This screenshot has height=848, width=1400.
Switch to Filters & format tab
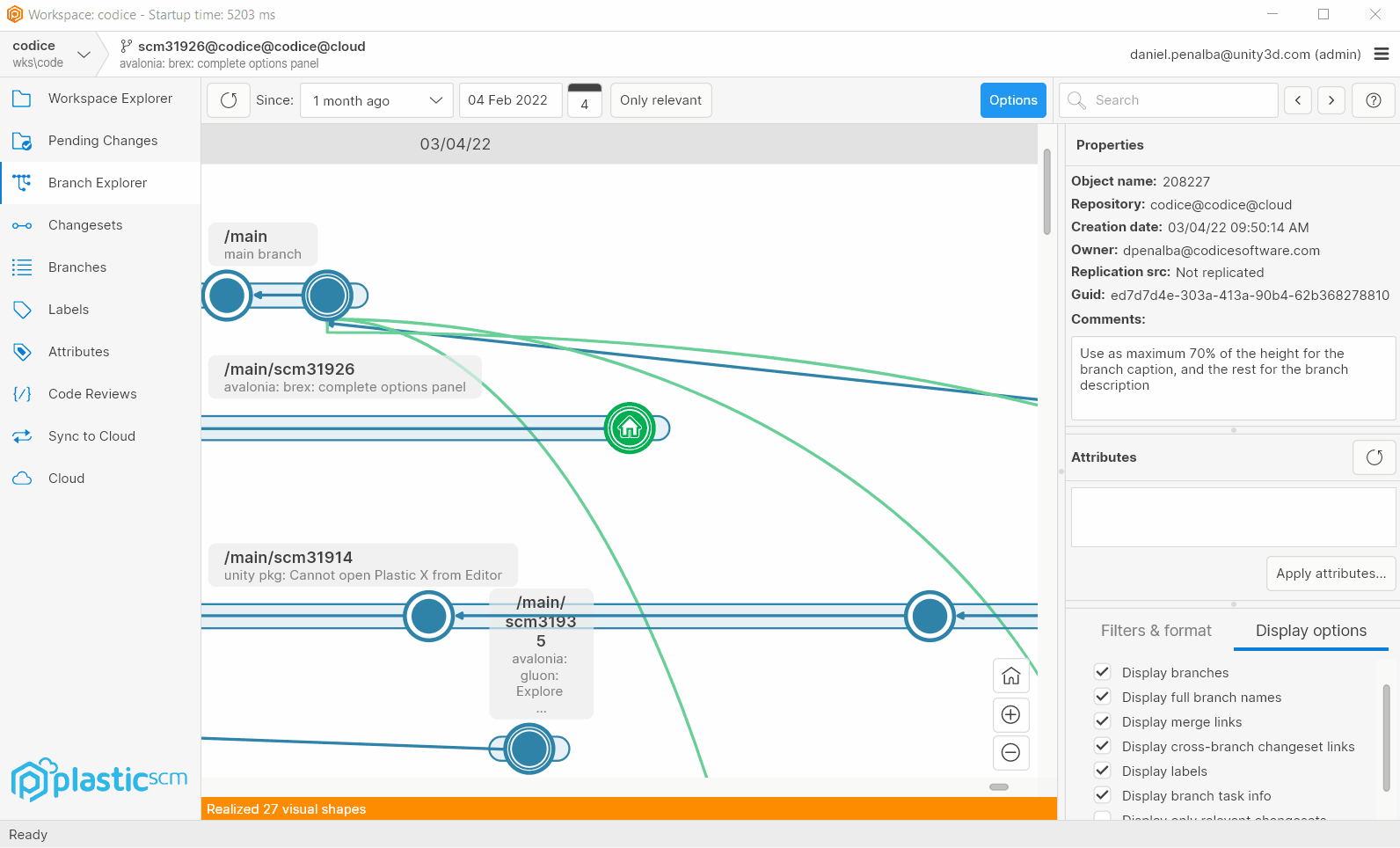(1156, 631)
